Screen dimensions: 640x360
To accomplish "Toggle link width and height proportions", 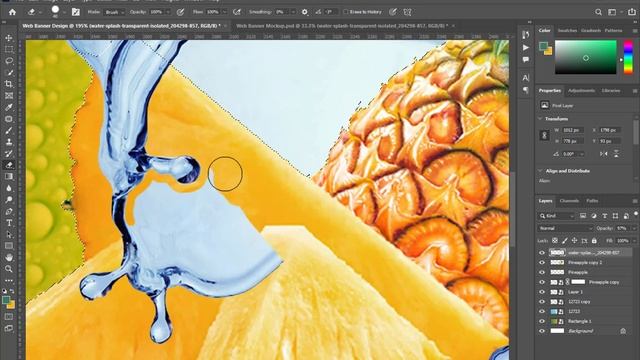I will (544, 135).
